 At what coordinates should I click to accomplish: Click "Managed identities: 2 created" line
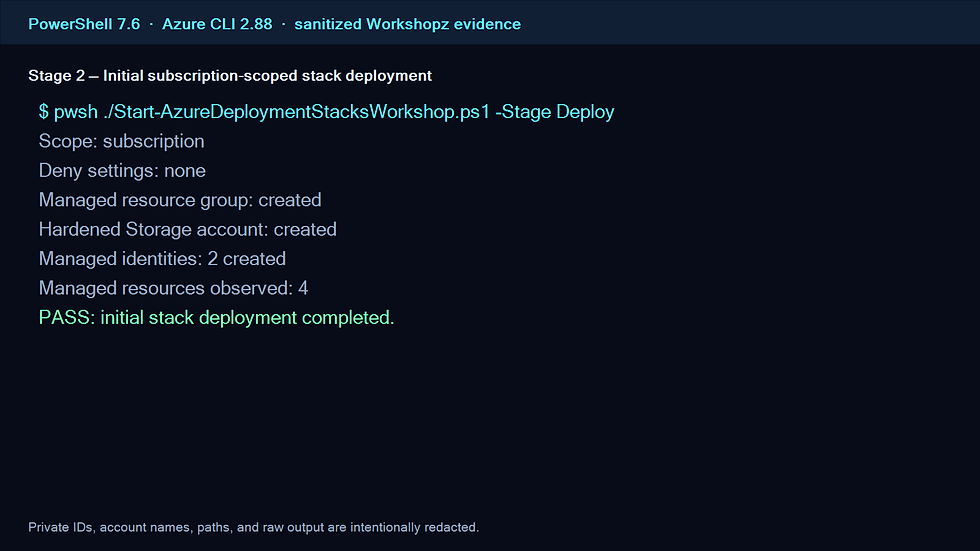coord(162,259)
